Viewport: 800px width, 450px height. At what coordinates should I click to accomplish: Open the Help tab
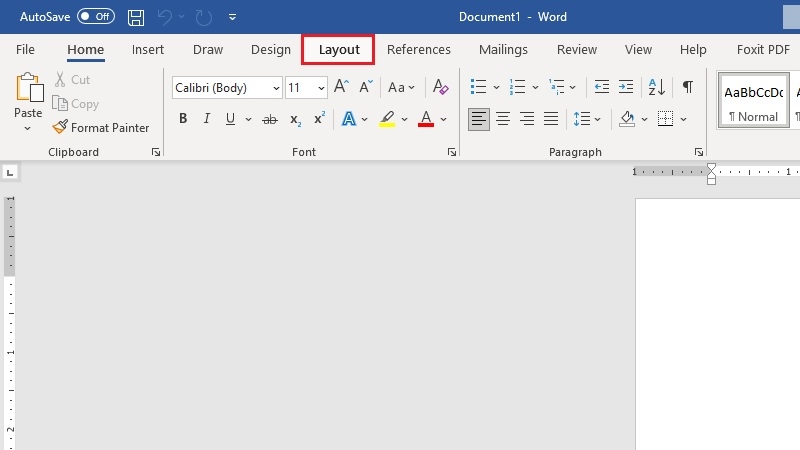point(693,49)
